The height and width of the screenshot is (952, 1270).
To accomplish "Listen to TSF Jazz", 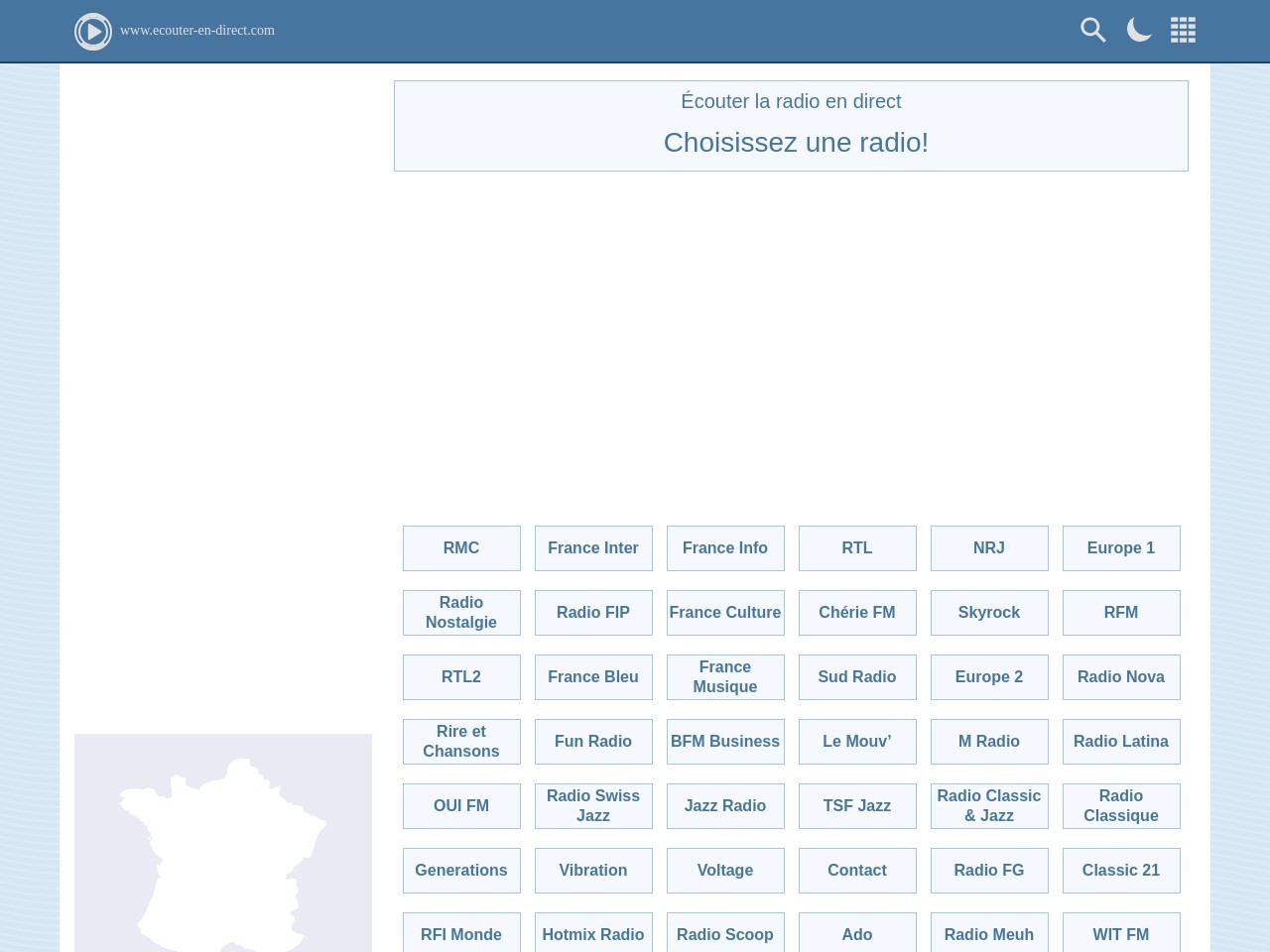I will click(857, 806).
